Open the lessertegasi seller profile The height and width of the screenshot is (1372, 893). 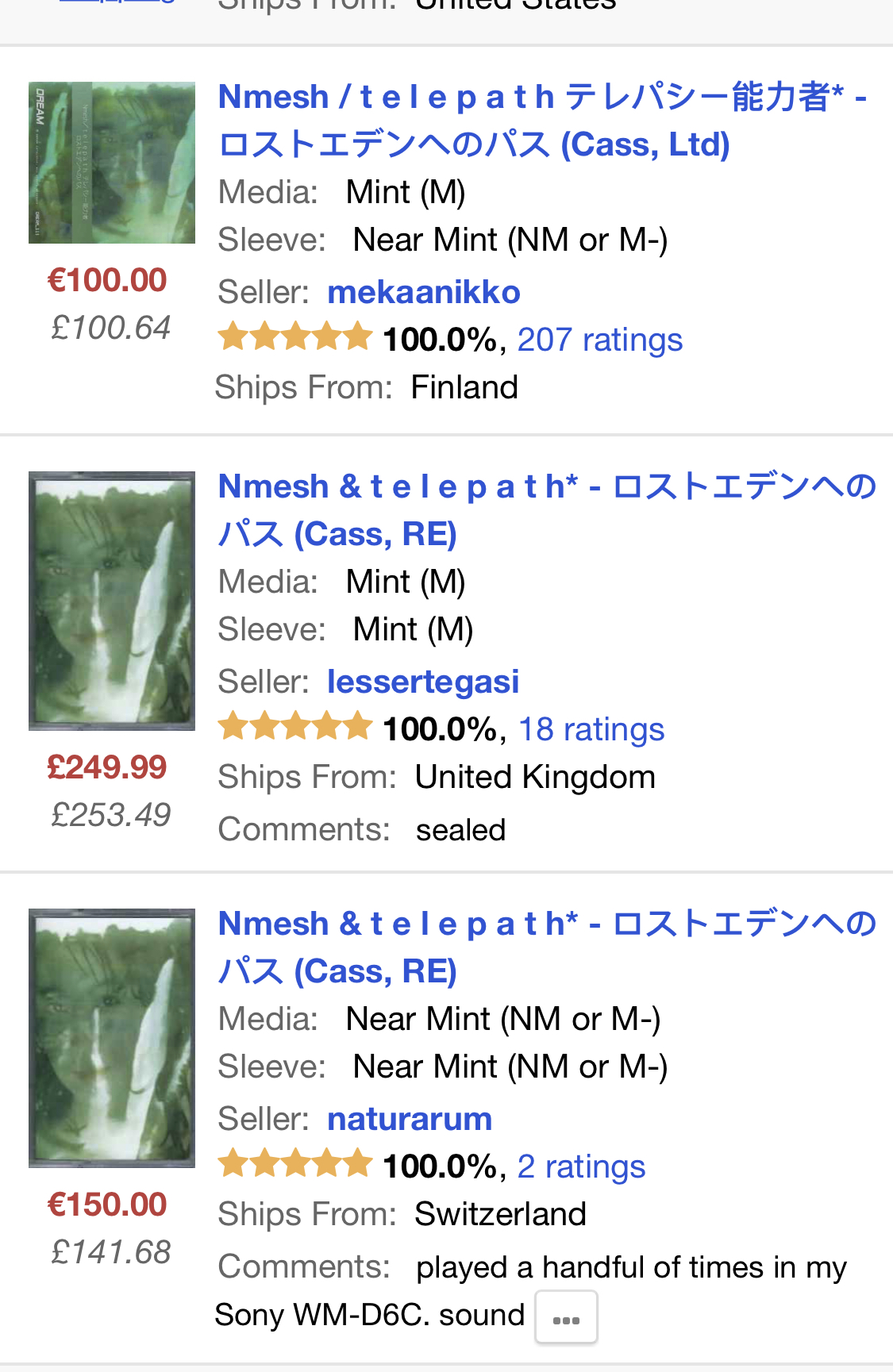coord(423,682)
